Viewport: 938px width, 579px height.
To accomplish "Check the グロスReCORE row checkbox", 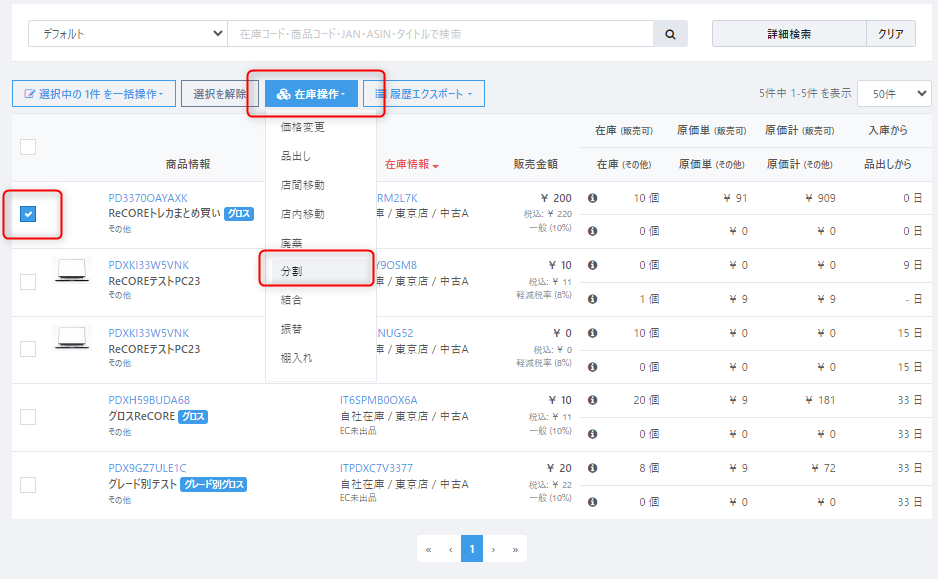I will click(x=28, y=417).
